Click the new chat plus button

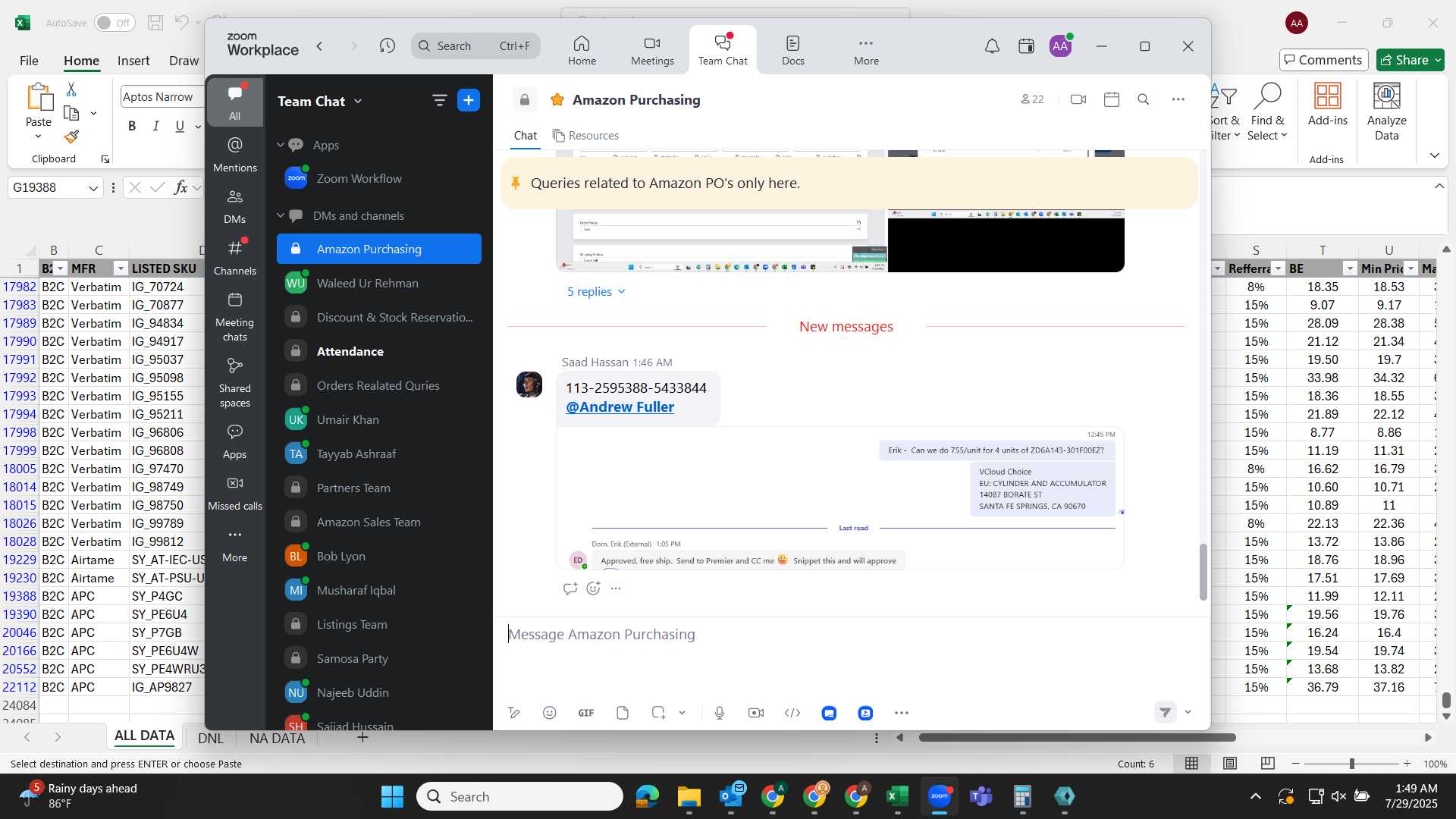(469, 100)
